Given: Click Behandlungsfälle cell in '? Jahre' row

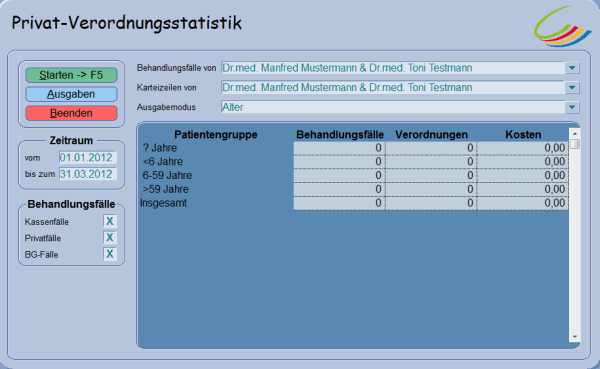Looking at the screenshot, I should [x=339, y=148].
